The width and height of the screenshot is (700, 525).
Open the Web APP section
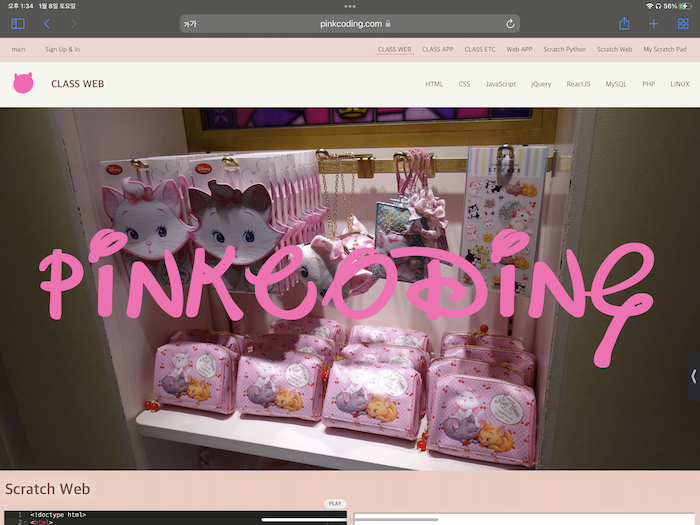(x=519, y=50)
